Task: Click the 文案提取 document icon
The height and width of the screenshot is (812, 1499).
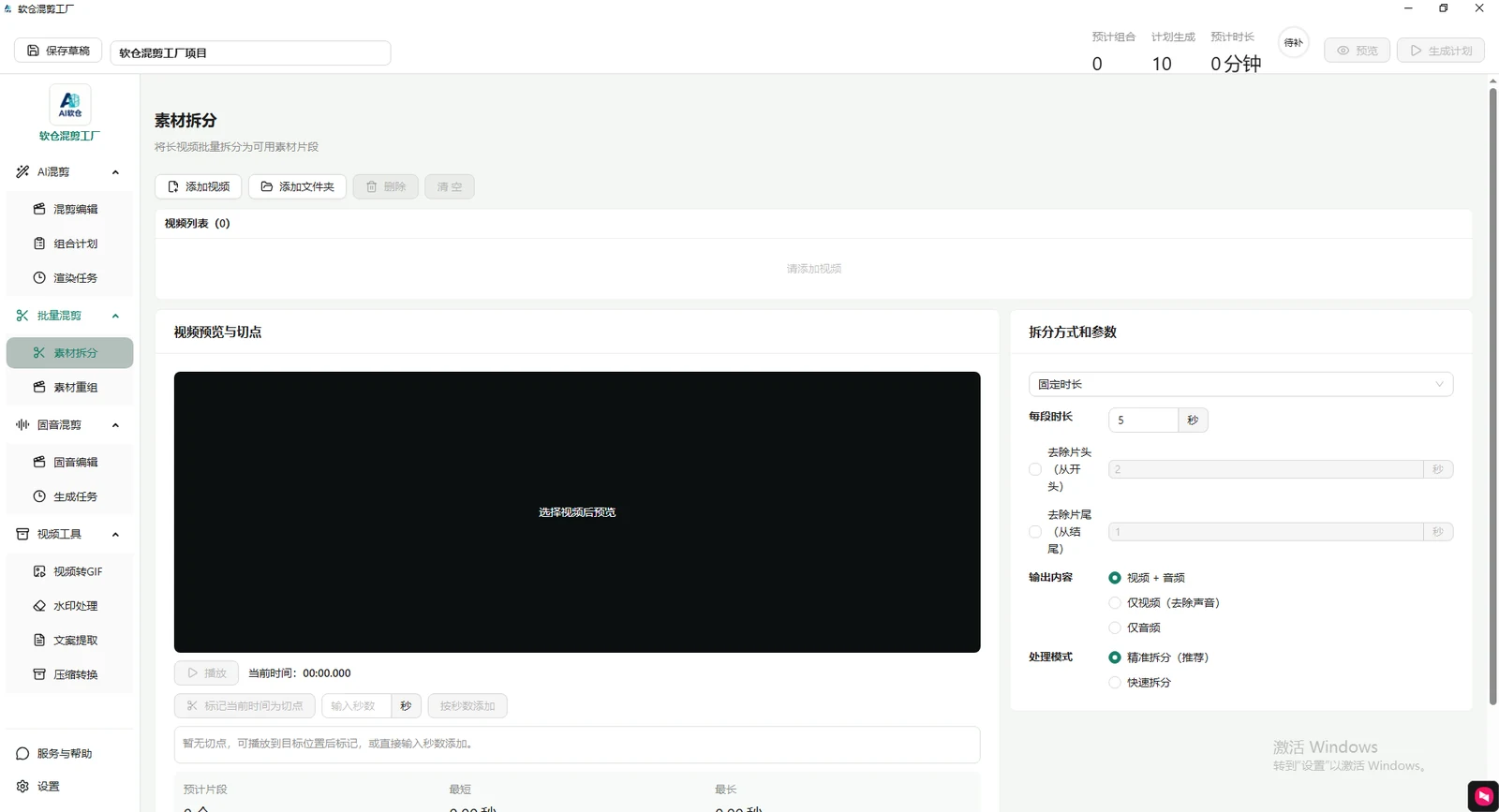Action: pos(39,641)
